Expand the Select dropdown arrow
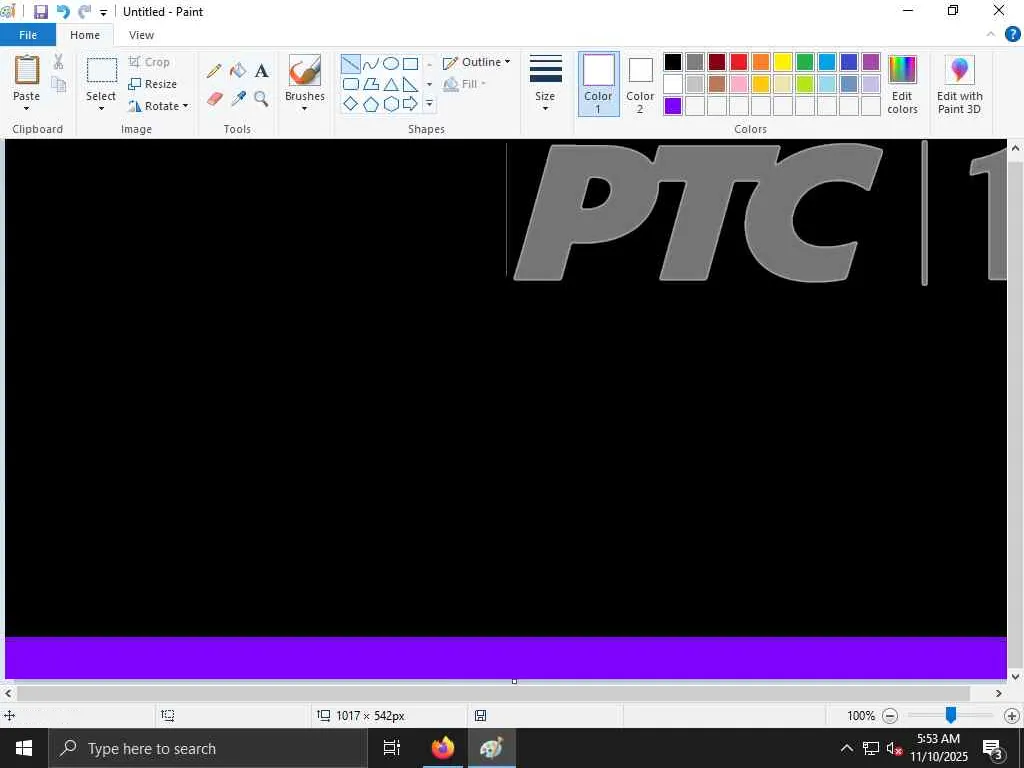The image size is (1024, 768). (x=101, y=108)
